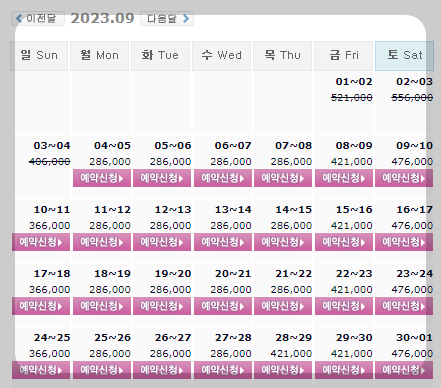This screenshot has height=388, width=441.
Task: Click the 366,000 price under 10~11
Action: [x=50, y=226]
